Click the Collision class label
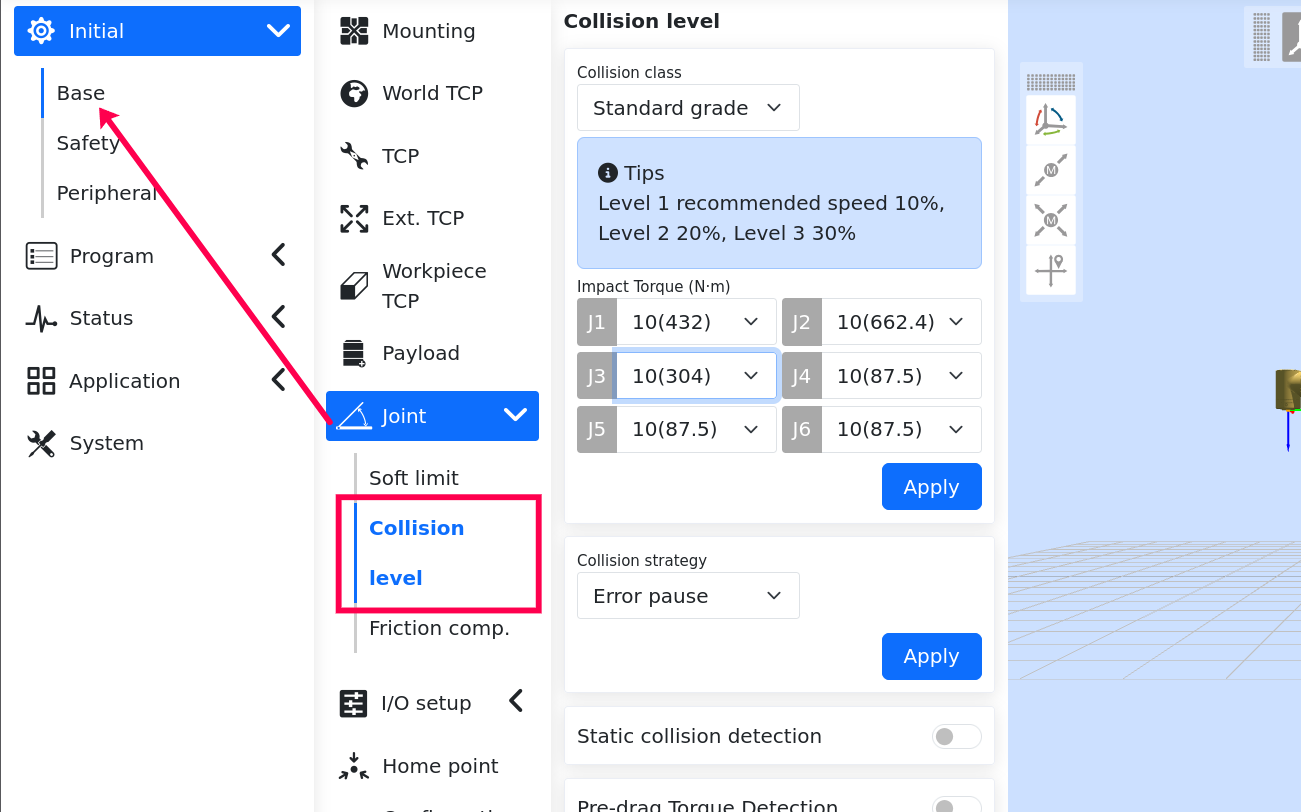This screenshot has width=1301, height=812. 629,73
